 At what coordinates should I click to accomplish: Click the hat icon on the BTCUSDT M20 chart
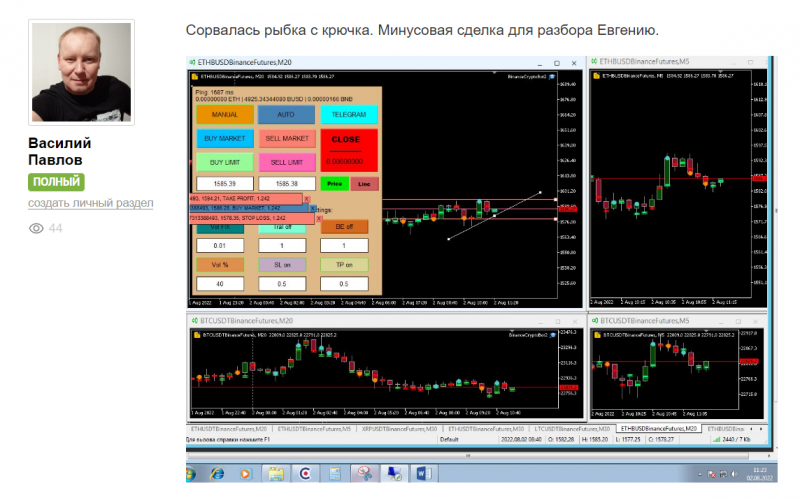pyautogui.click(x=553, y=335)
